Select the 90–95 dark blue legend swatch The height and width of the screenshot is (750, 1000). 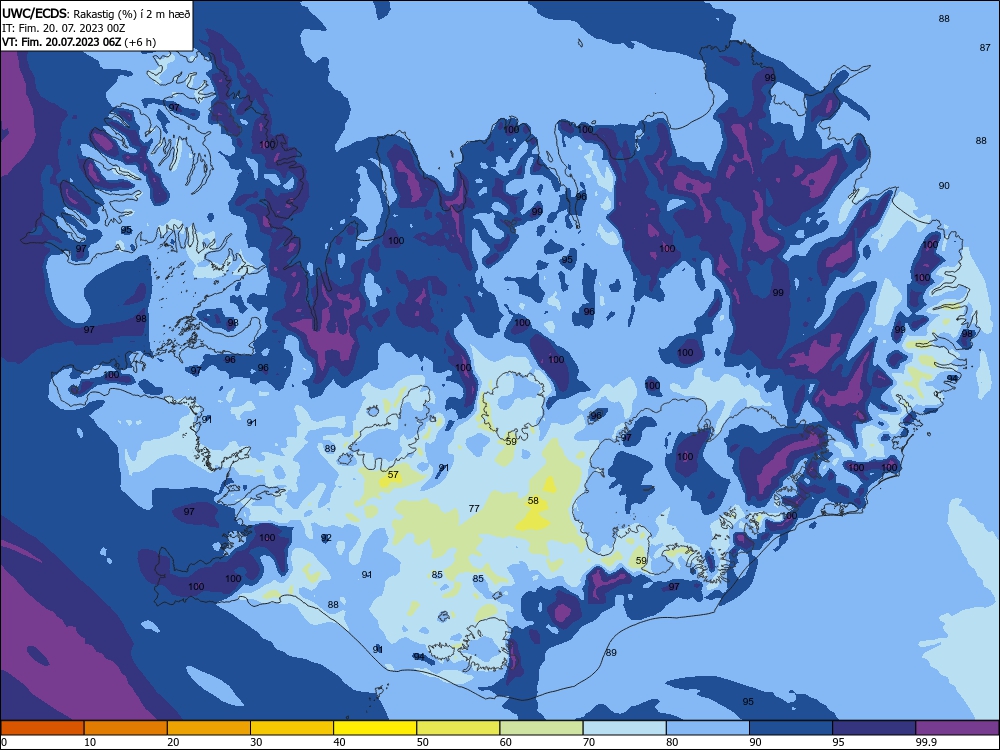point(791,728)
